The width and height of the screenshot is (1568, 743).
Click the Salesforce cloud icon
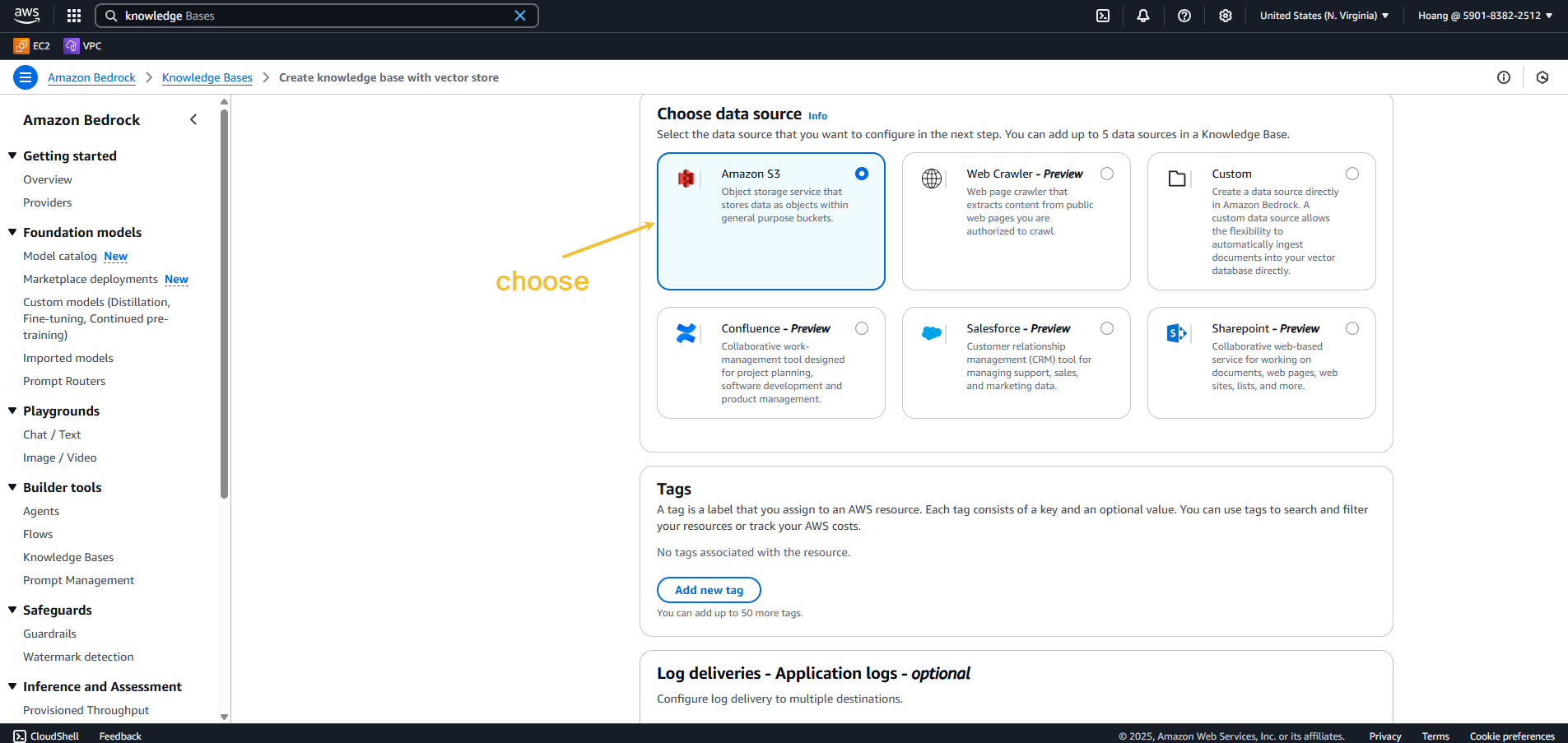(x=932, y=333)
